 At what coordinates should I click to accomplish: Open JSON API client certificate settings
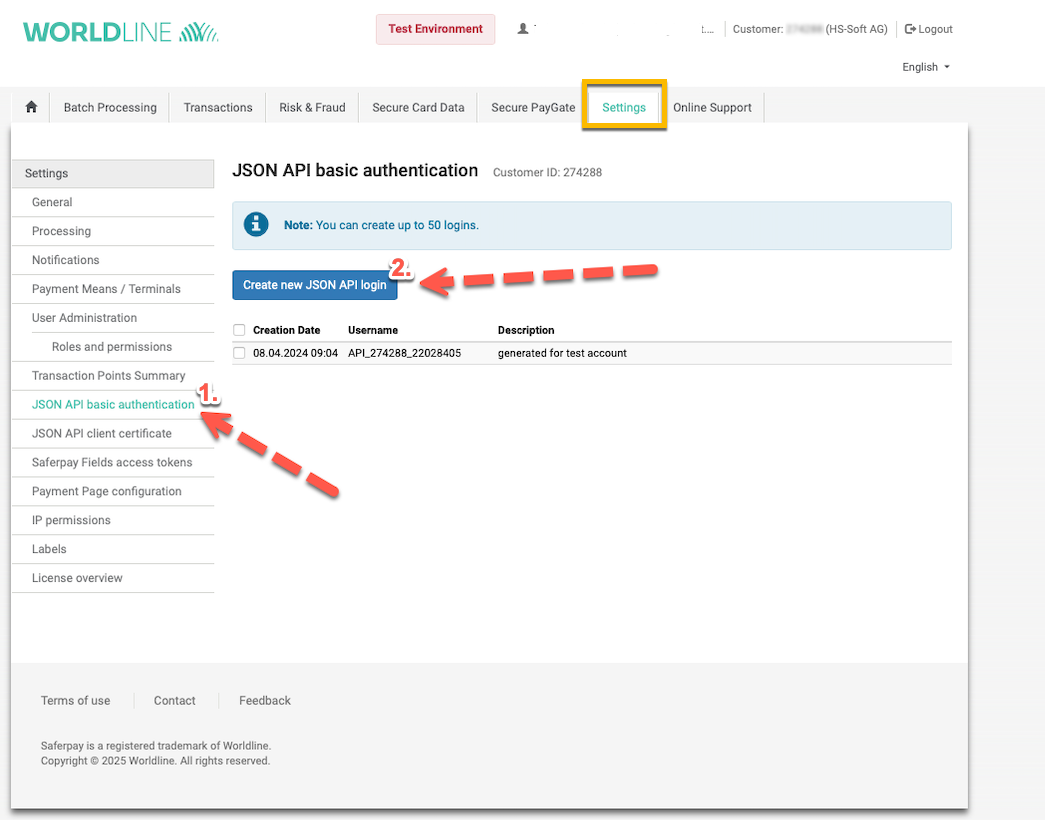(102, 433)
